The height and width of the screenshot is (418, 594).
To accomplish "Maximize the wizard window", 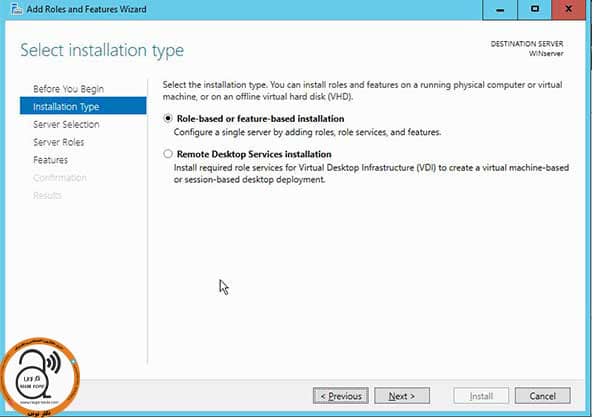I will point(535,10).
